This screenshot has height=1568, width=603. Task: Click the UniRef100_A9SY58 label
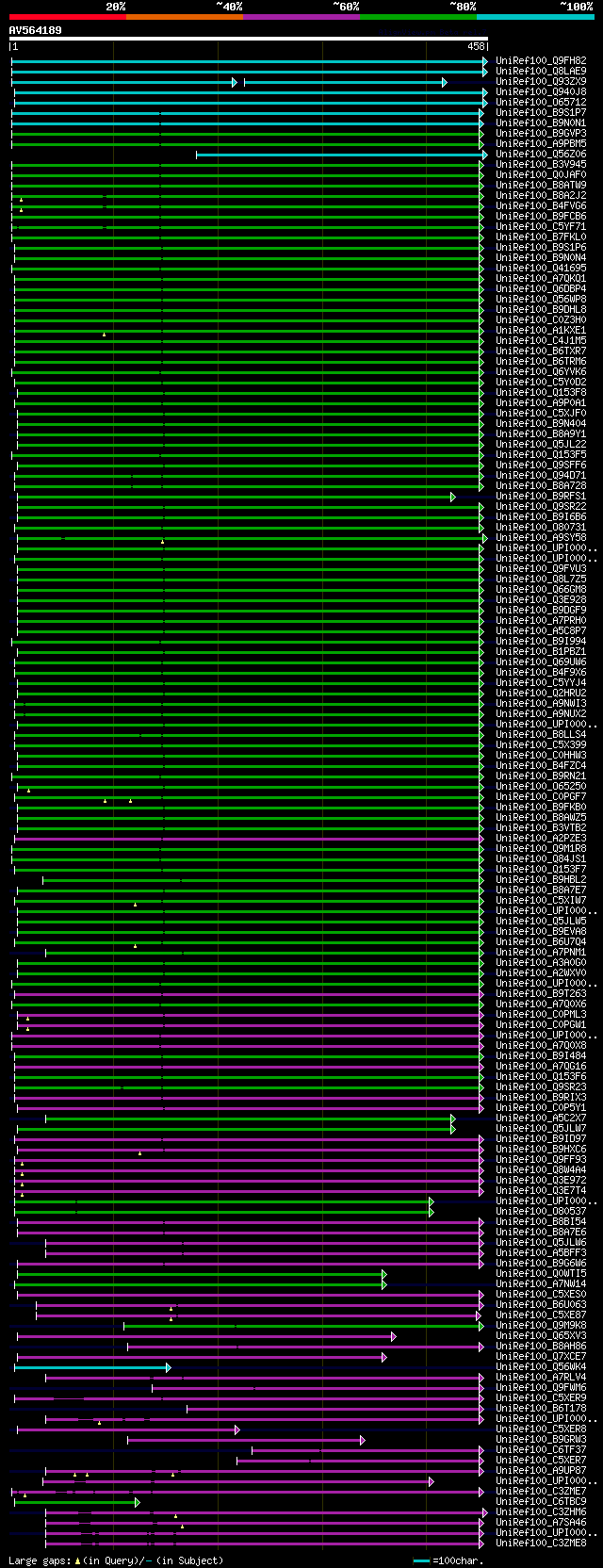pos(541,538)
